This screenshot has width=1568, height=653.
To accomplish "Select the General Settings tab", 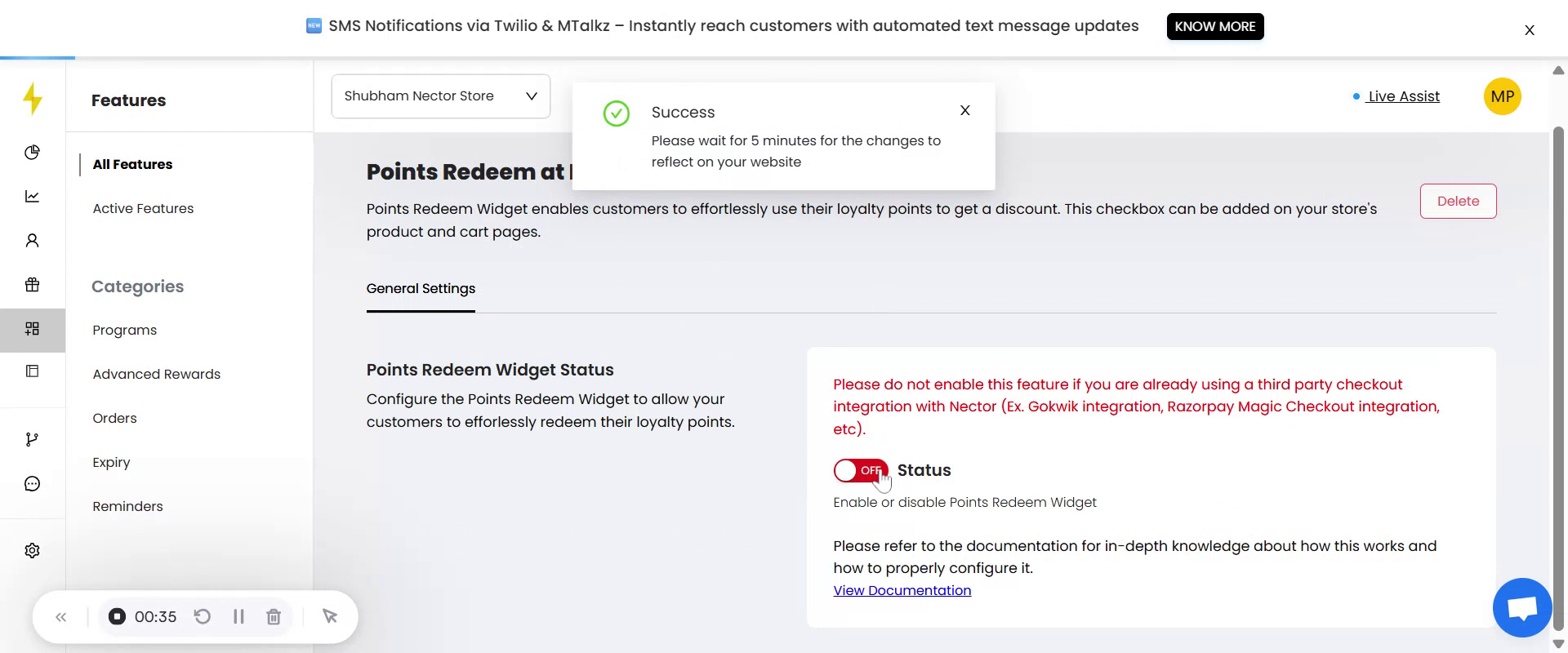I will click(421, 289).
